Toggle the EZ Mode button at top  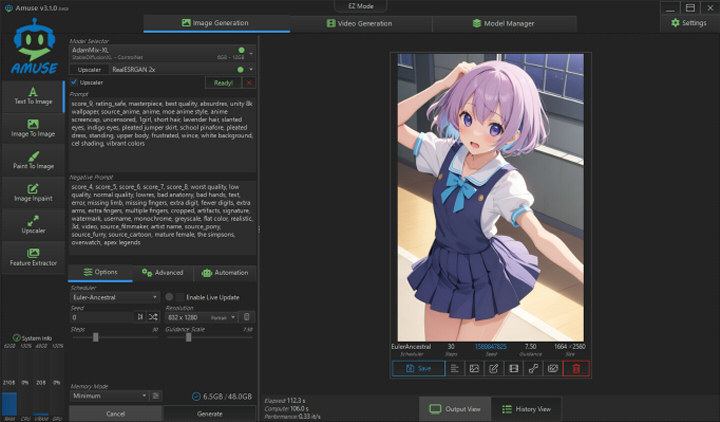pos(361,6)
